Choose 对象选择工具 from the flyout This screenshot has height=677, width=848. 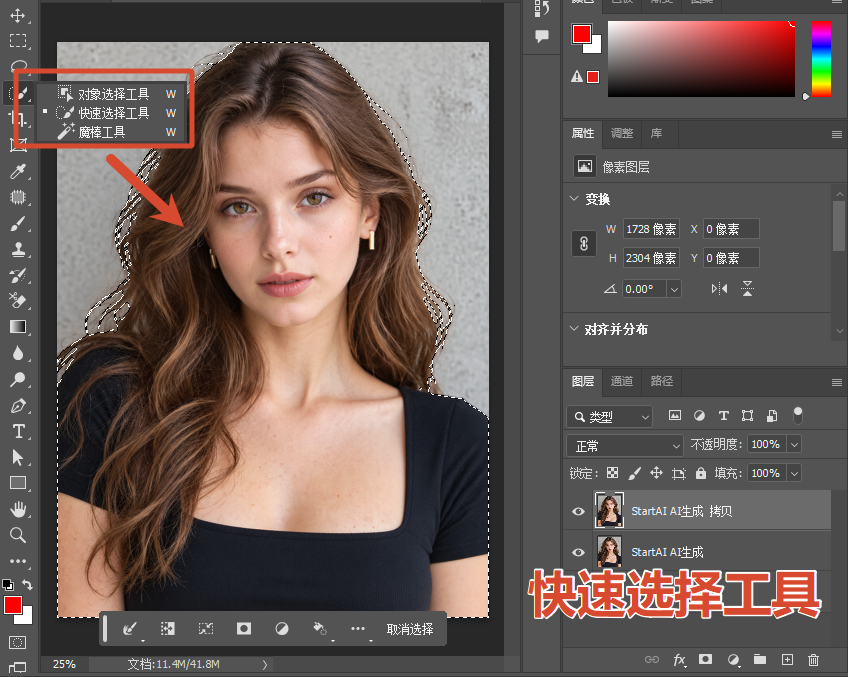(x=112, y=94)
